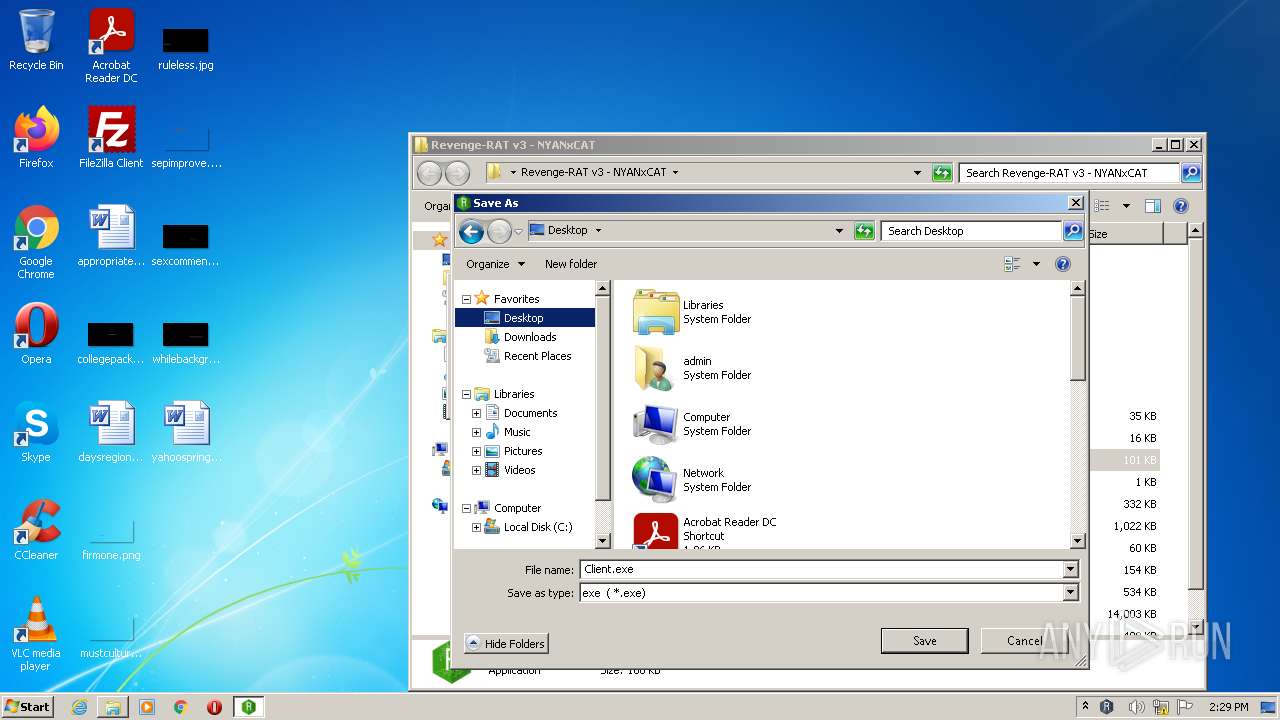This screenshot has height=720, width=1280.
Task: Select the appropriate Word document on desktop
Action: 111,236
